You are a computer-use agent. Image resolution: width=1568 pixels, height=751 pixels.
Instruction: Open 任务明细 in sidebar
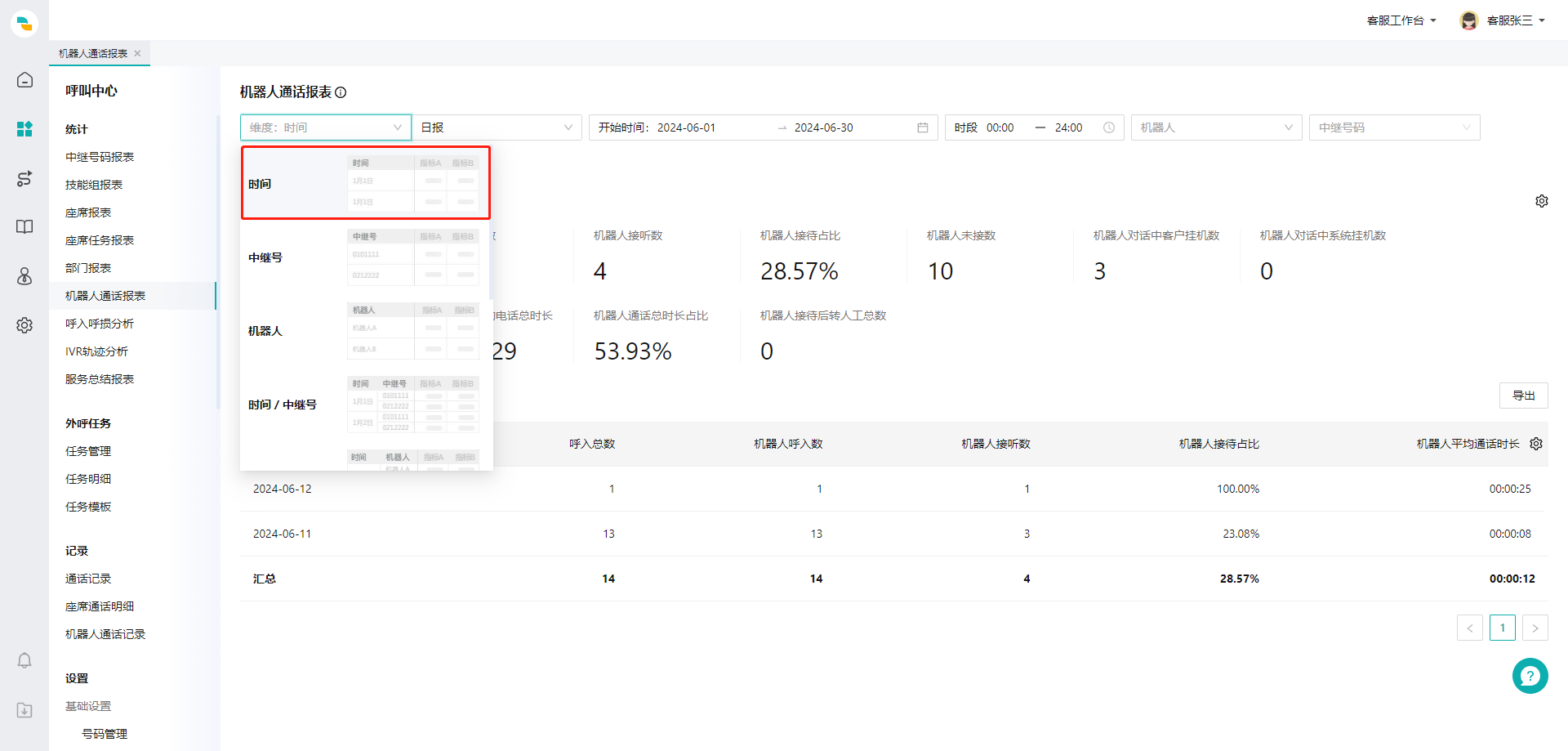click(x=88, y=479)
